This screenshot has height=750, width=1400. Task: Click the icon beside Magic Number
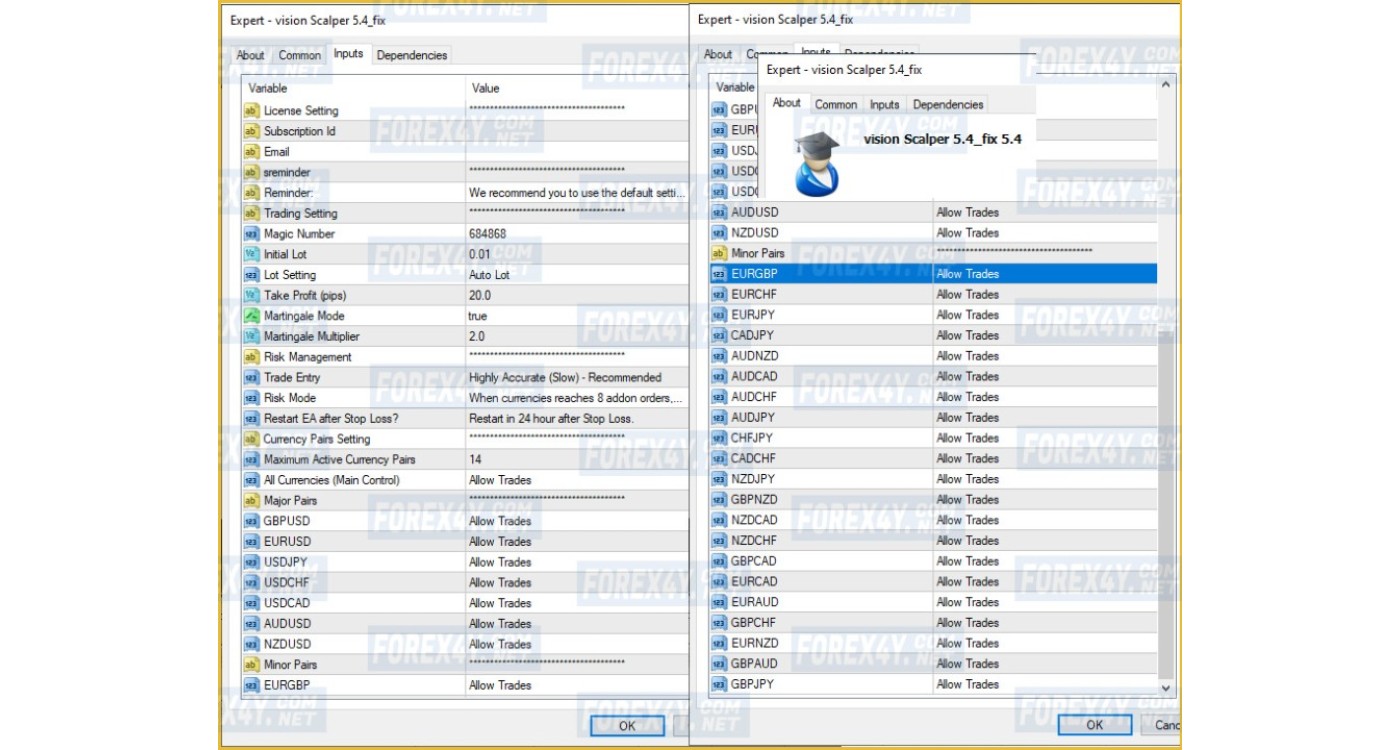pyautogui.click(x=251, y=234)
